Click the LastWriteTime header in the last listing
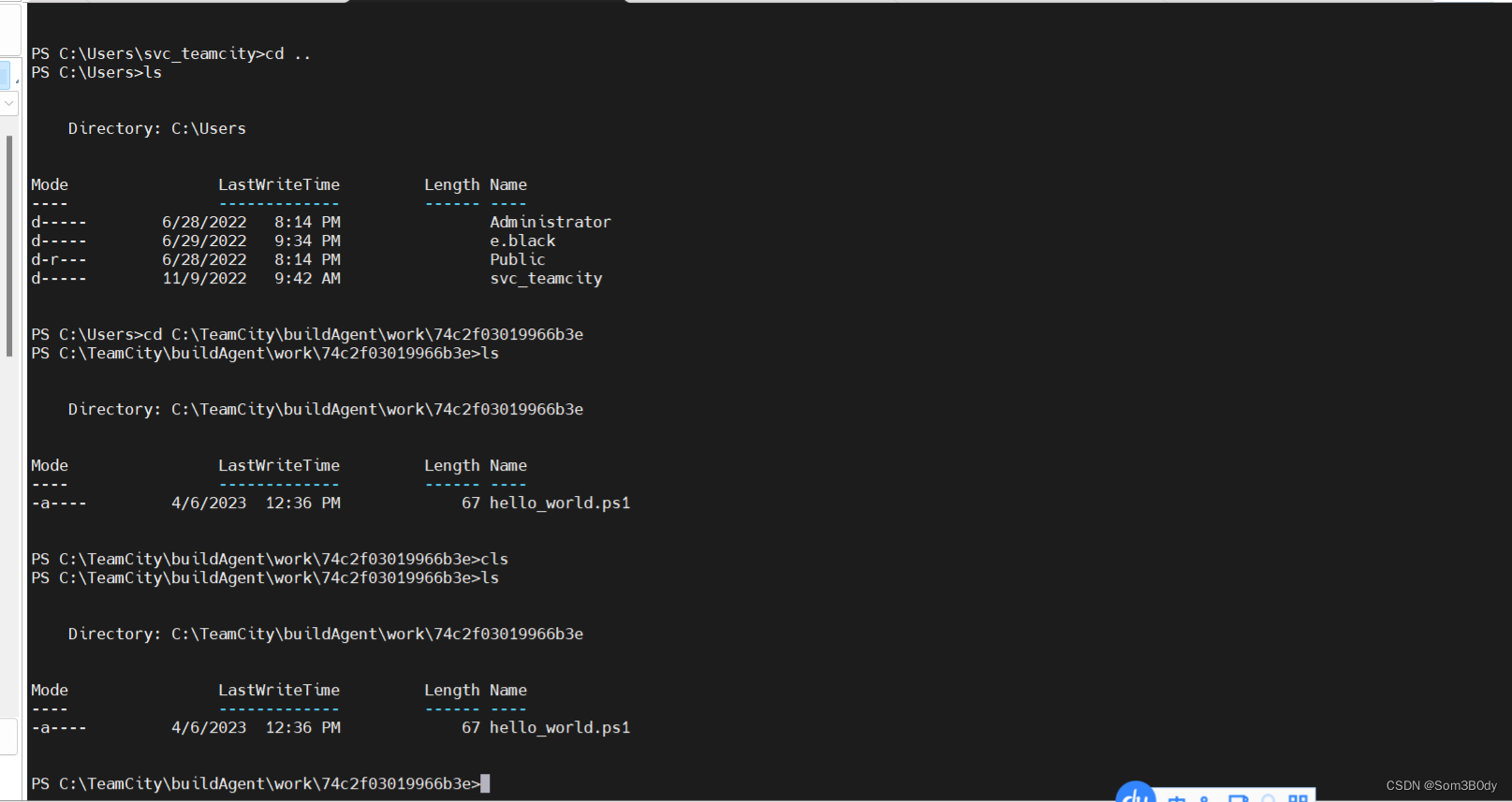1512x802 pixels. pyautogui.click(x=279, y=690)
